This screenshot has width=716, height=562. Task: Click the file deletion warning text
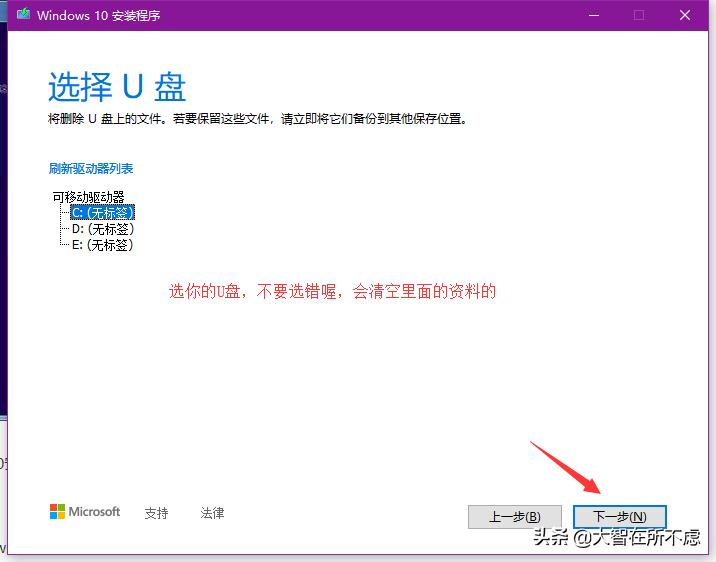coord(258,119)
